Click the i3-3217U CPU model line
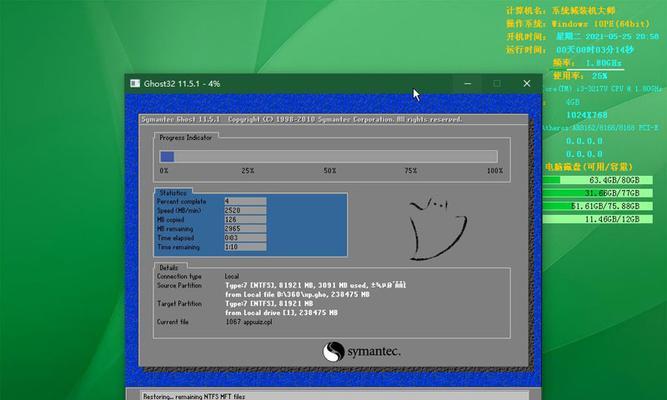This screenshot has width=667, height=400. click(602, 89)
